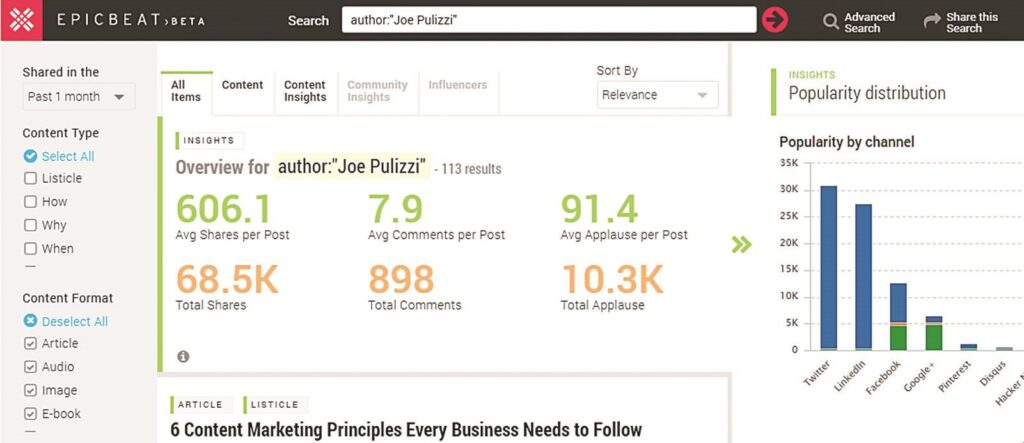This screenshot has width=1024, height=443.
Task: Enable the Why content type checkbox
Action: [30, 225]
